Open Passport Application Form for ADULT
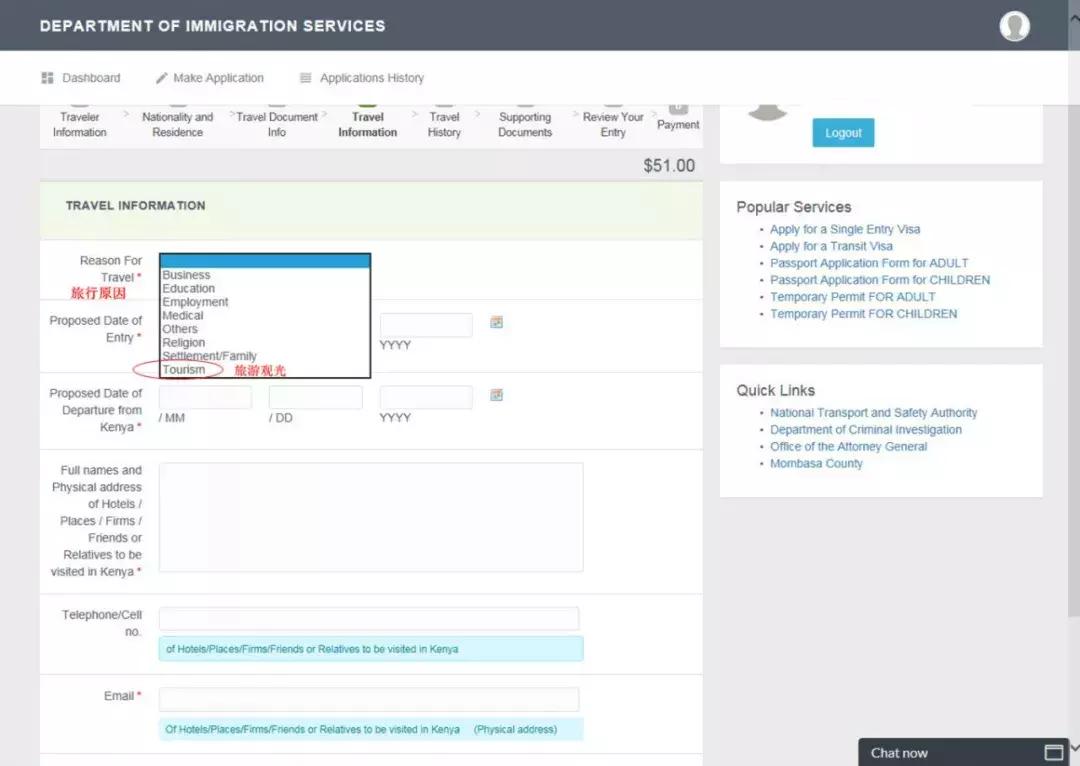 click(869, 263)
